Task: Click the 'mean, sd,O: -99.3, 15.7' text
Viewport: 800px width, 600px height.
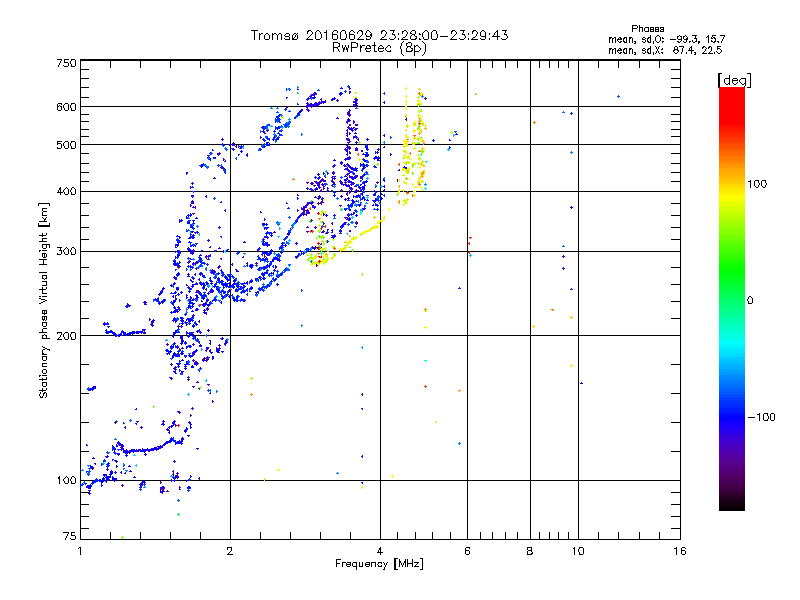Action: pyautogui.click(x=666, y=39)
